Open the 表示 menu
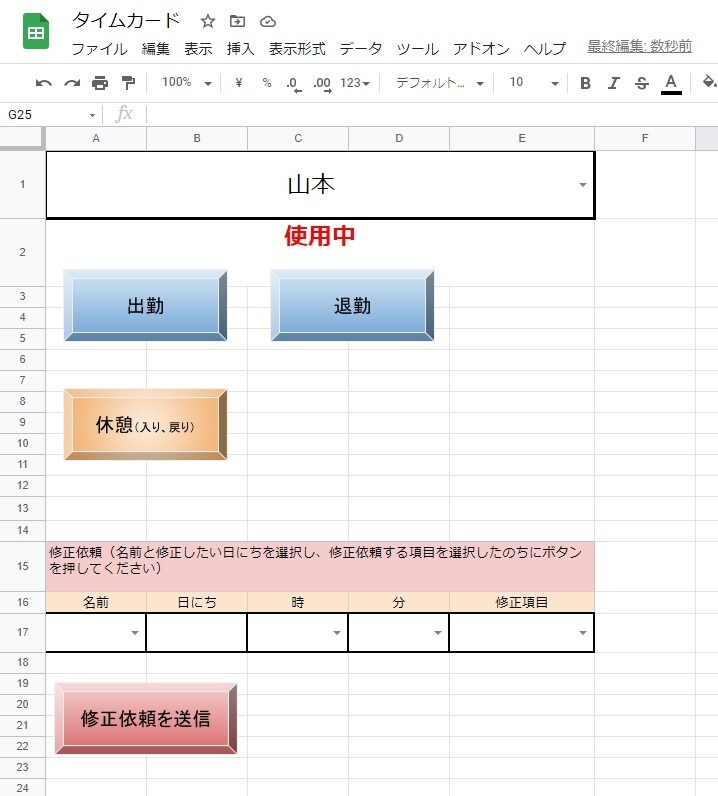Viewport: 718px width, 796px height. click(198, 49)
